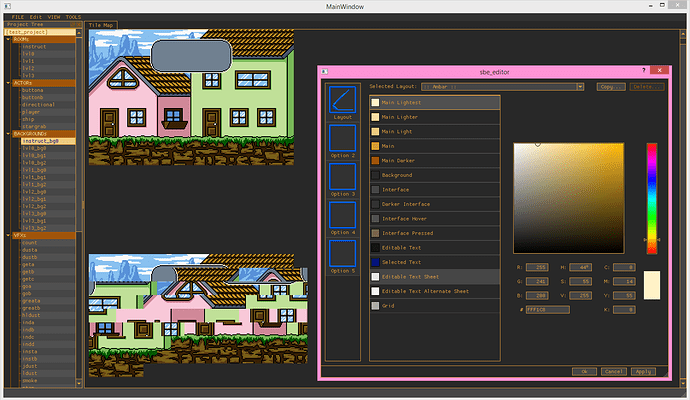690x400 pixels.
Task: Select the instruct_bg0 background item
Action: point(48,141)
